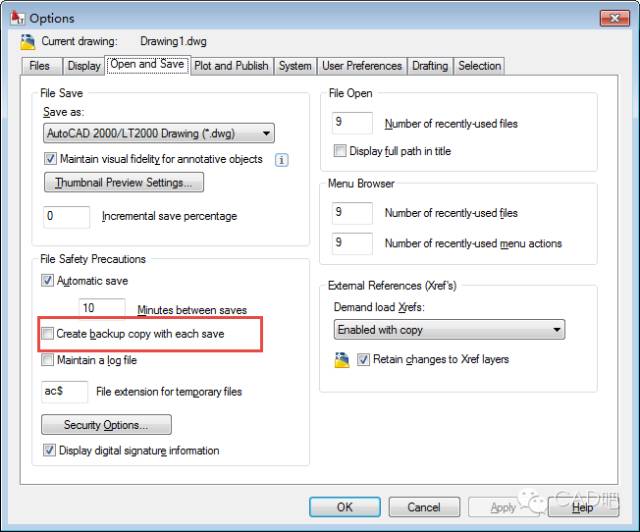Click the Incremental save percentage field
Screen dimensions: 640x532
[x=68, y=216]
